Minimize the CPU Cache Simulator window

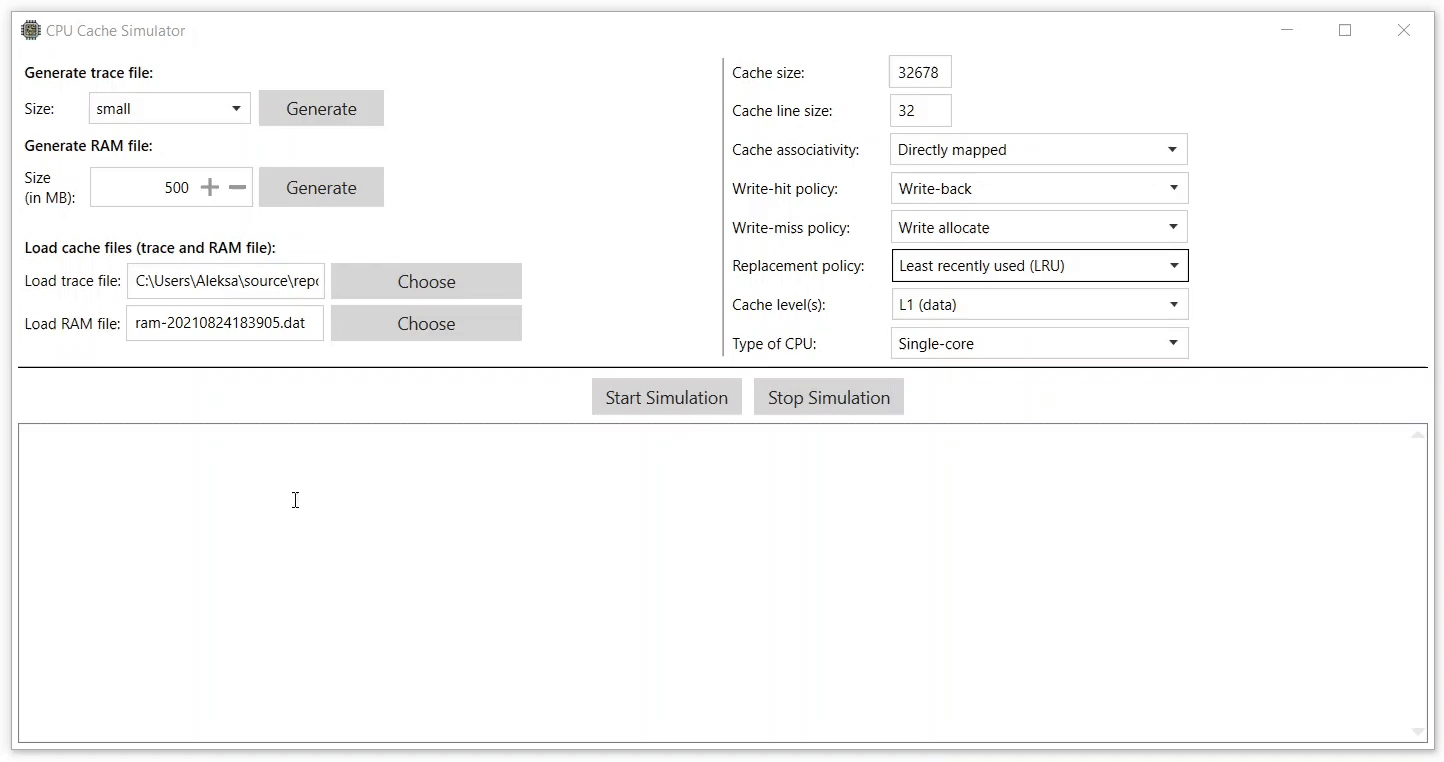pos(1287,30)
